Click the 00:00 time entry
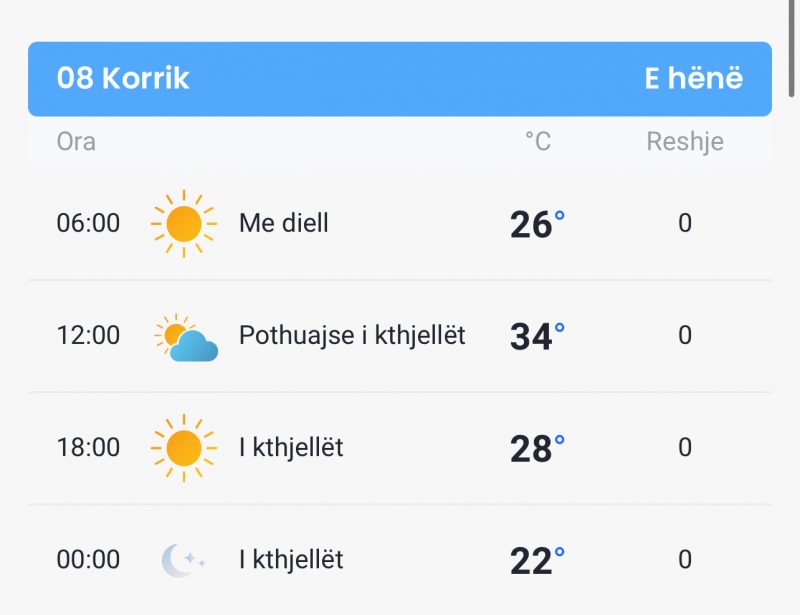The image size is (800, 615). tap(88, 559)
